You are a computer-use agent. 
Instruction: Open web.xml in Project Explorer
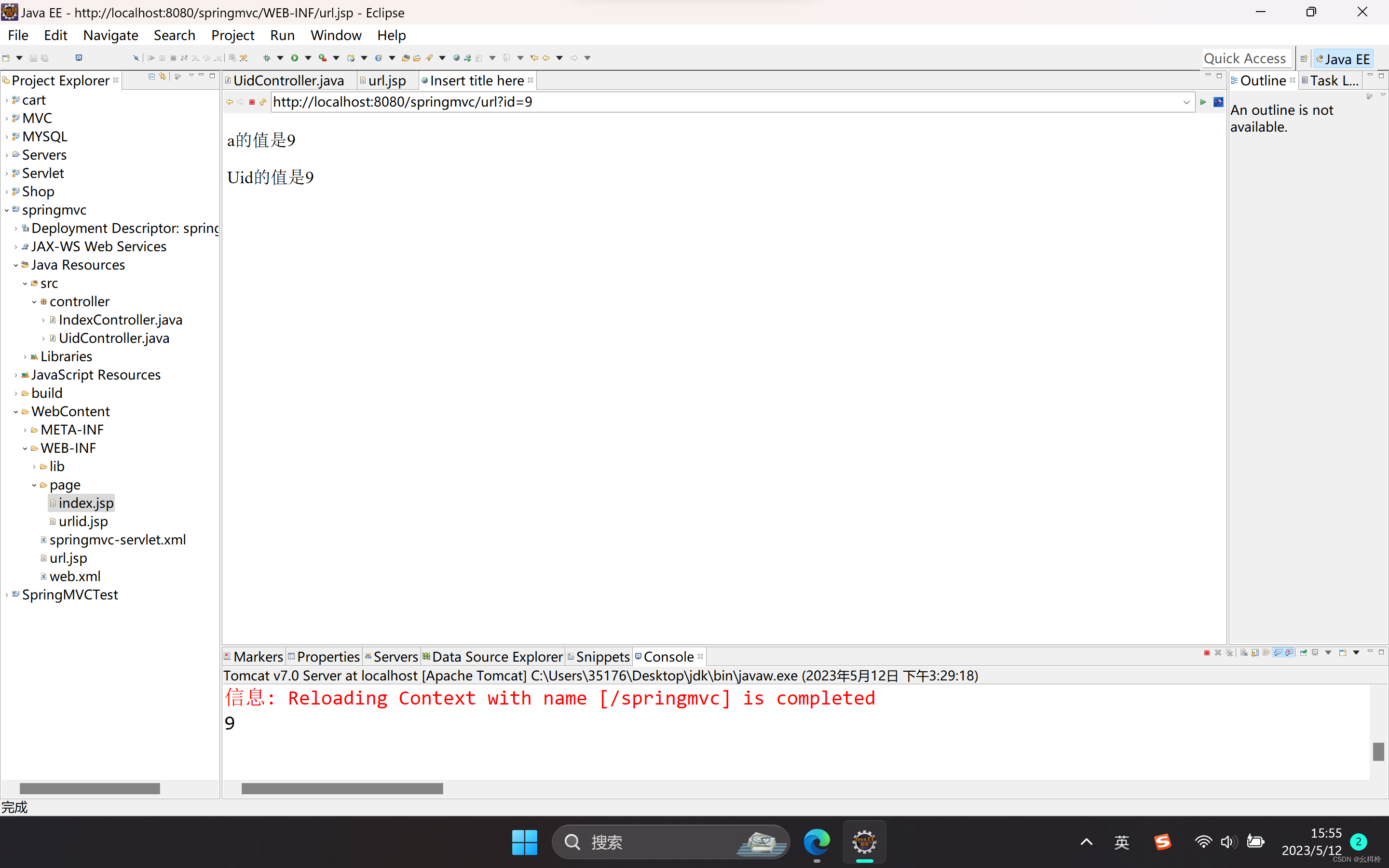[75, 576]
